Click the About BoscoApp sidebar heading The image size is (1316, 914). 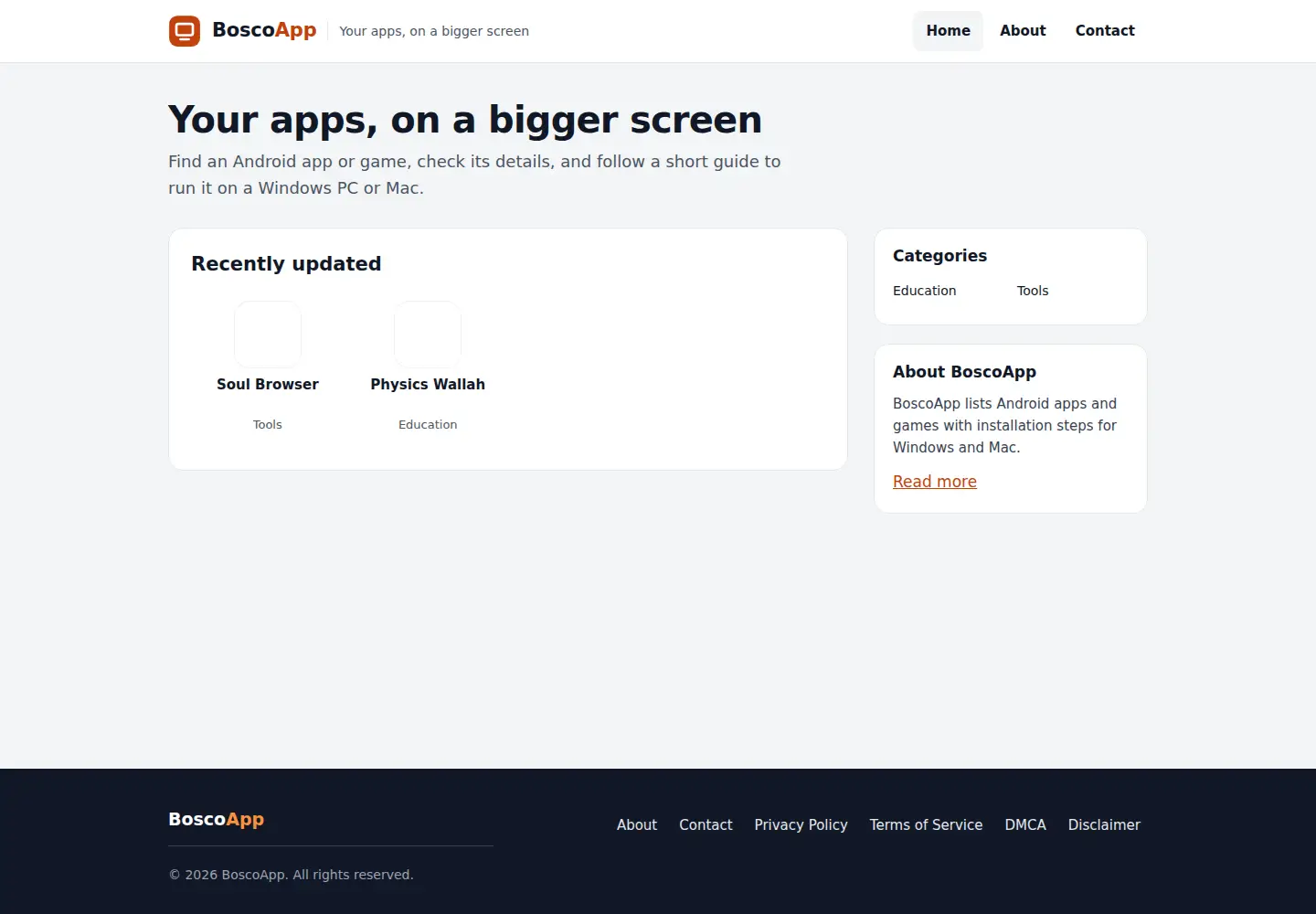(964, 372)
